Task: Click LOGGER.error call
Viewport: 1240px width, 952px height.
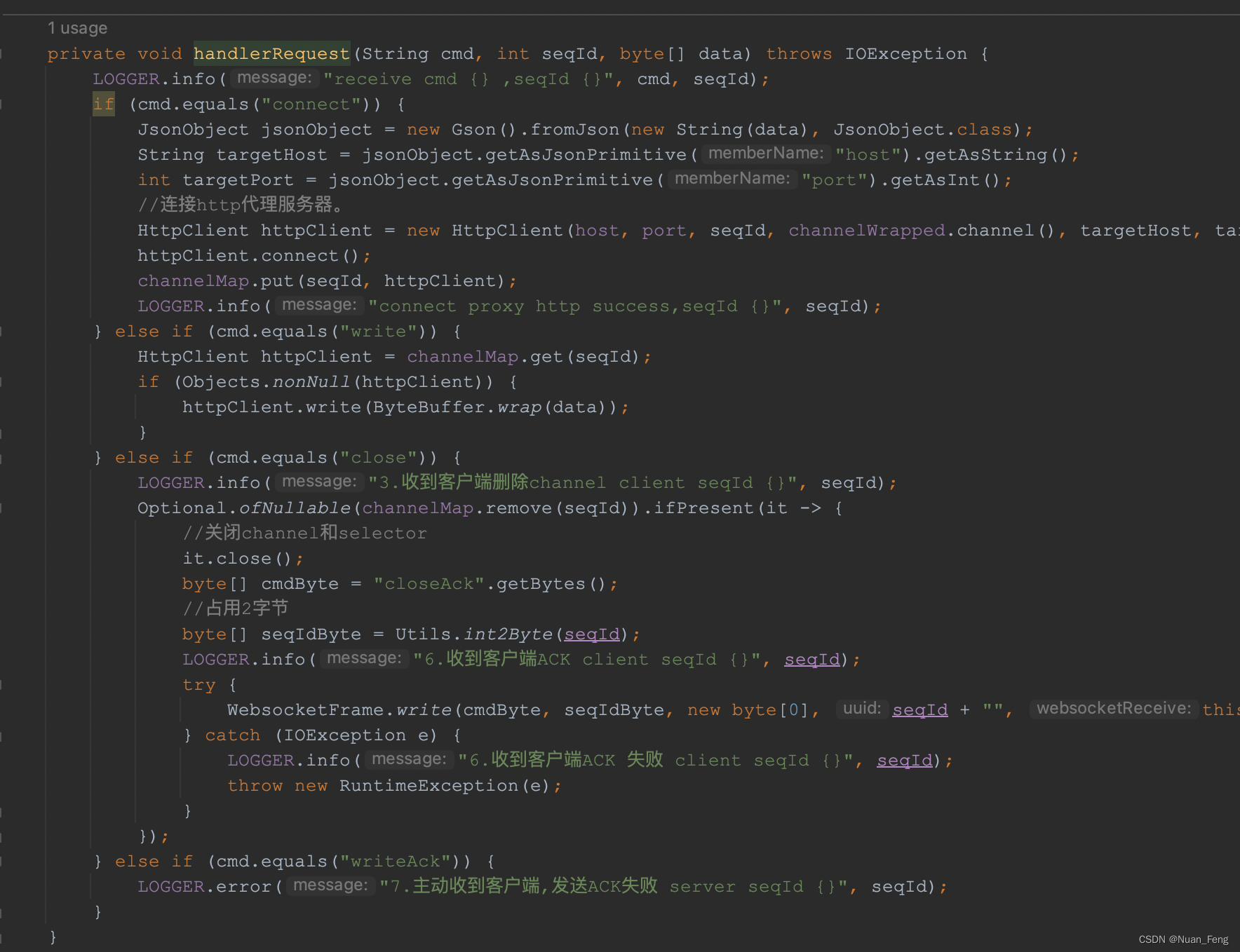Action: 204,887
